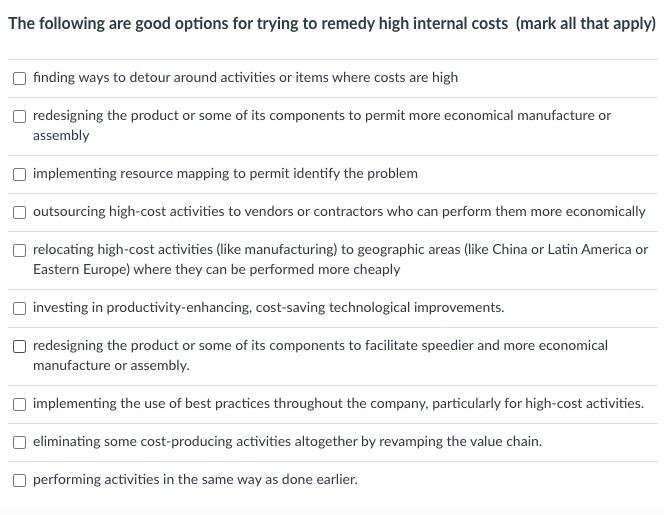
Task: Check 'performing activities in the same way' box
Action: click(19, 480)
